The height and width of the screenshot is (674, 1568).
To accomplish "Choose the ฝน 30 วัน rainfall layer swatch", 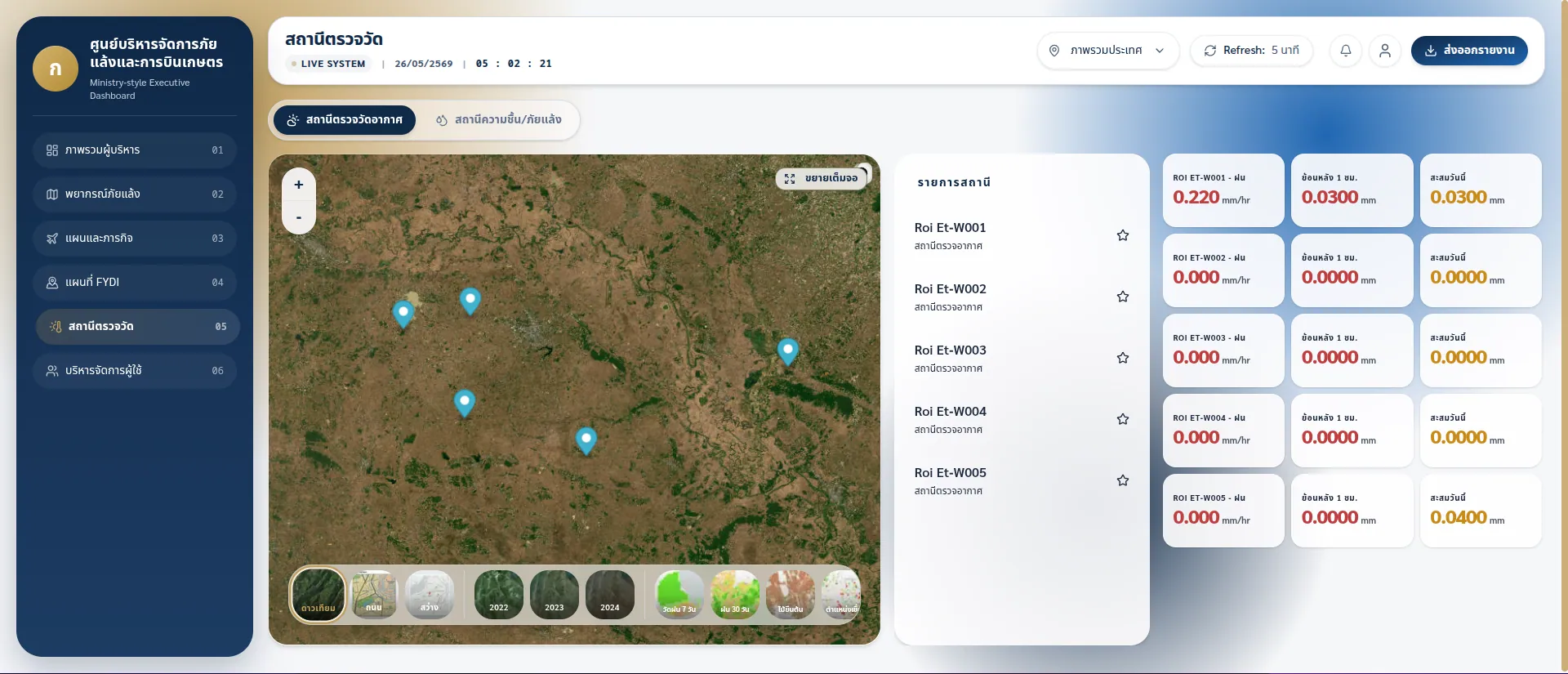I will coord(735,595).
